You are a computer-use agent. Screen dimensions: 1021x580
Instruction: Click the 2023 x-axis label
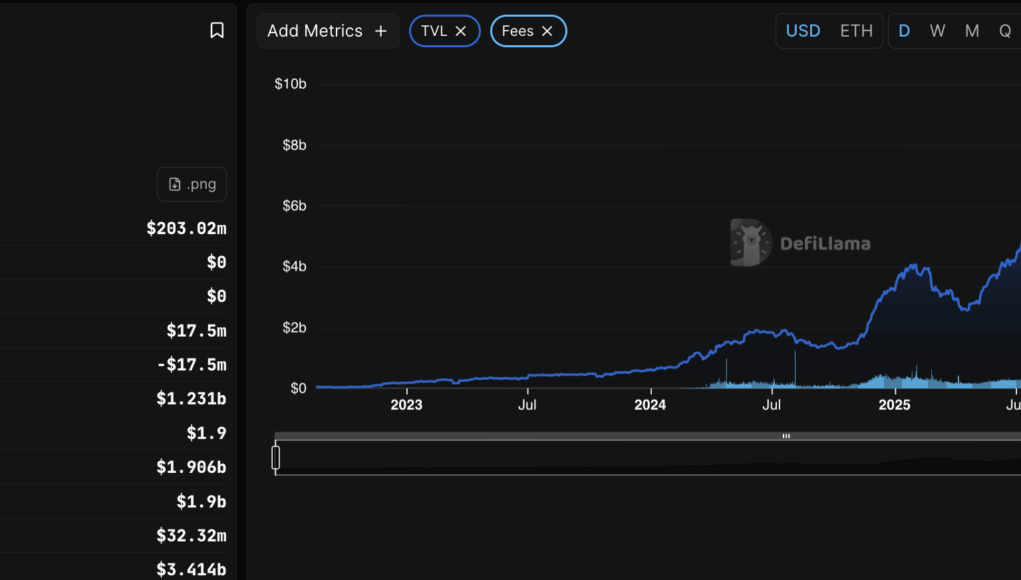(406, 405)
